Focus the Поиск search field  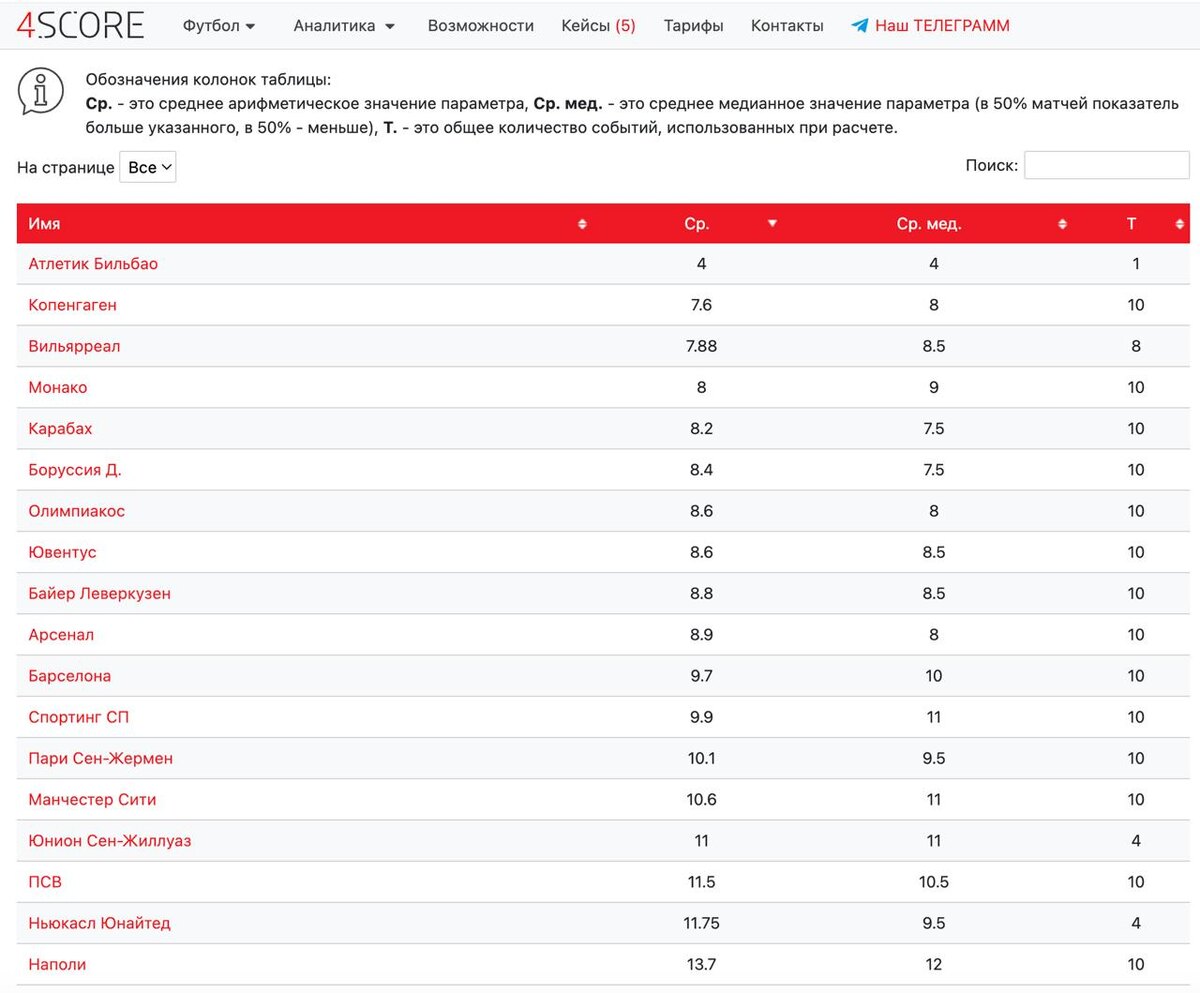click(x=1107, y=165)
